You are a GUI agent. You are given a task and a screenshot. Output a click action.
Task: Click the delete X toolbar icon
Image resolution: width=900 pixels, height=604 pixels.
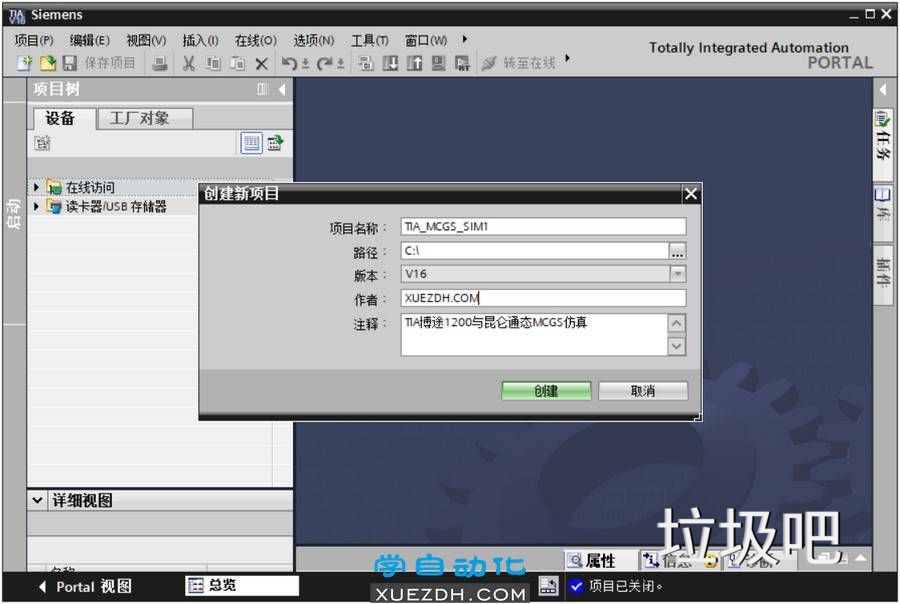tap(261, 63)
